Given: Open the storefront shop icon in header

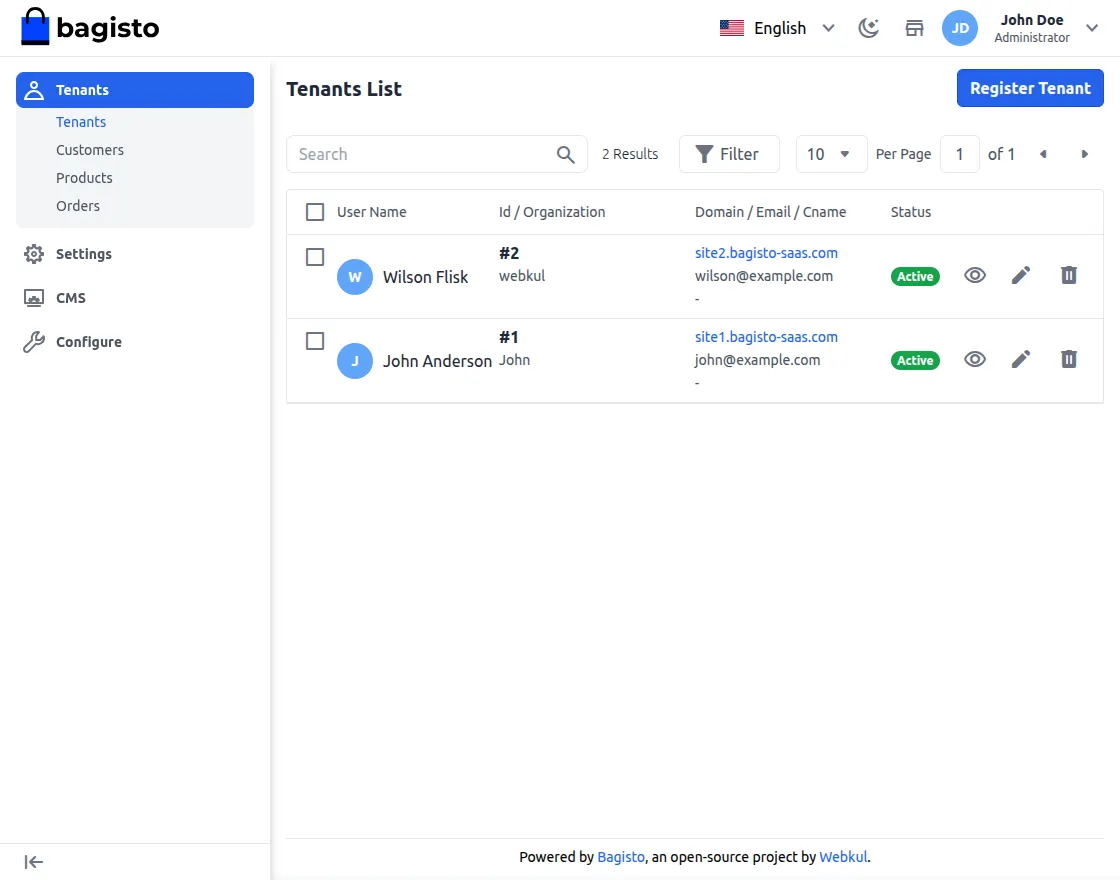Looking at the screenshot, I should 914,28.
